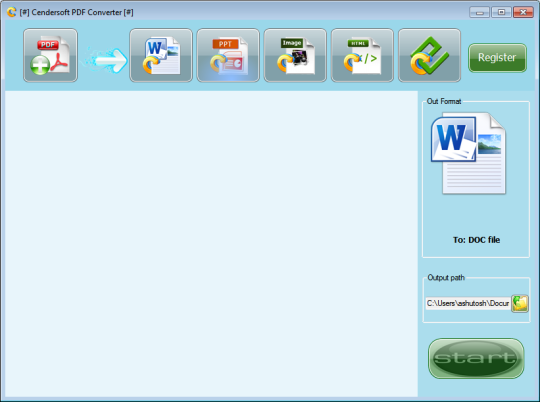Select PDF to PPT conversion icon
Viewport: 540px width, 402px height.
(228, 55)
